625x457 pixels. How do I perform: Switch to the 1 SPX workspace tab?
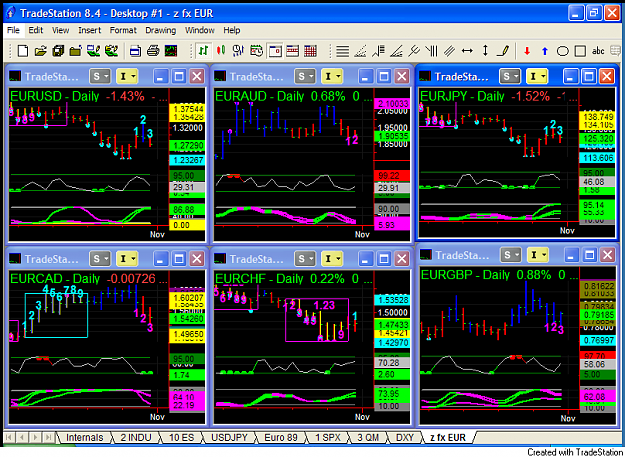[x=327, y=437]
